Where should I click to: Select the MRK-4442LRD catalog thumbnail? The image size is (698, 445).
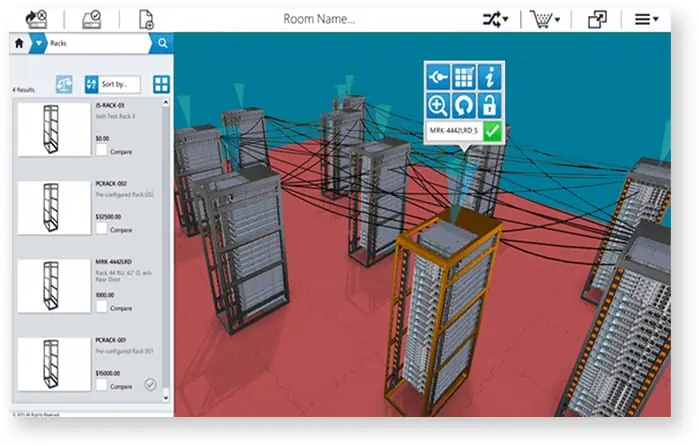pyautogui.click(x=54, y=286)
